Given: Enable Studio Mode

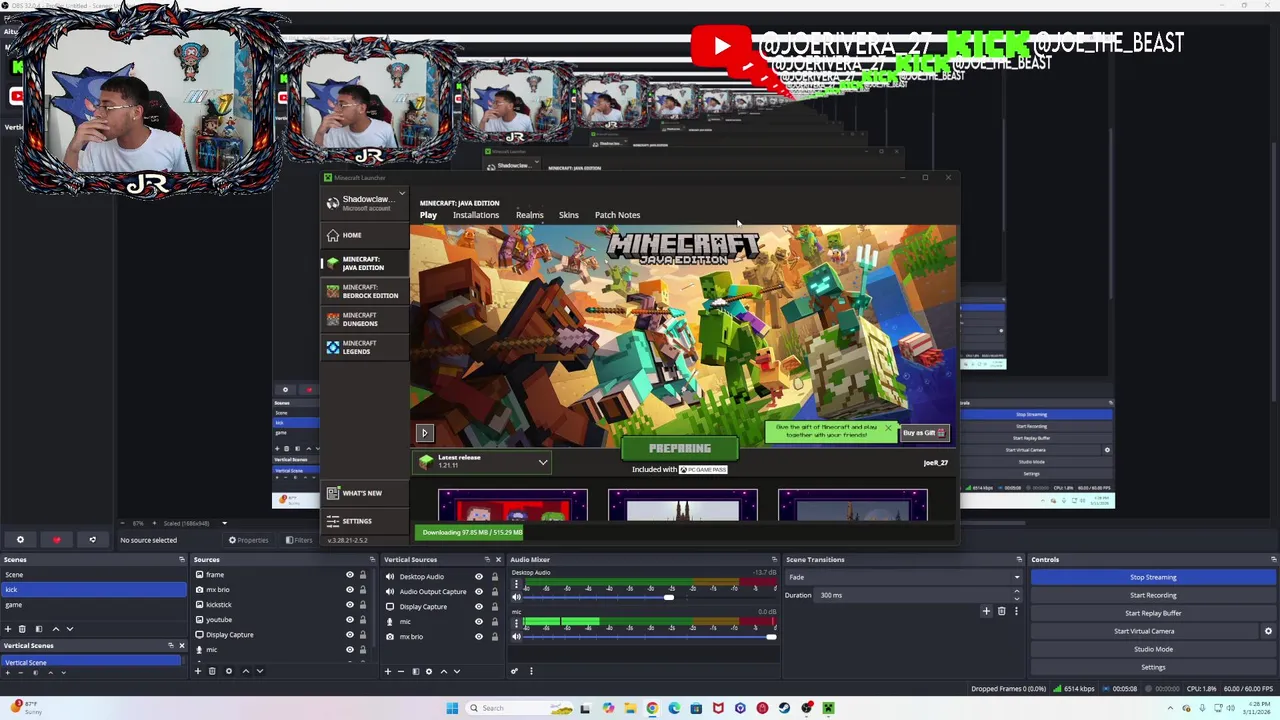Looking at the screenshot, I should tap(1153, 649).
